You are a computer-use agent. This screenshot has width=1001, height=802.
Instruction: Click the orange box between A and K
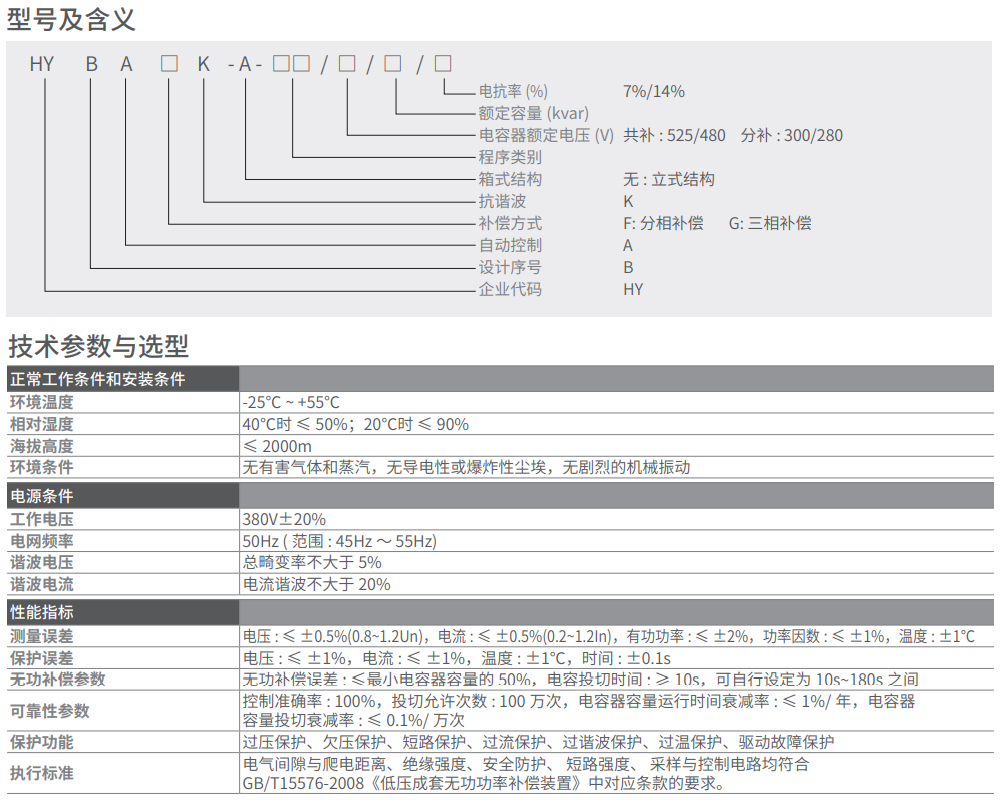point(169,64)
